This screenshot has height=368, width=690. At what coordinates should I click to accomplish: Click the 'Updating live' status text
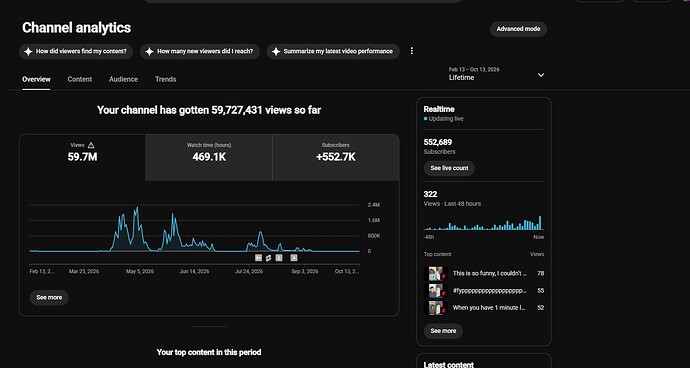click(446, 119)
